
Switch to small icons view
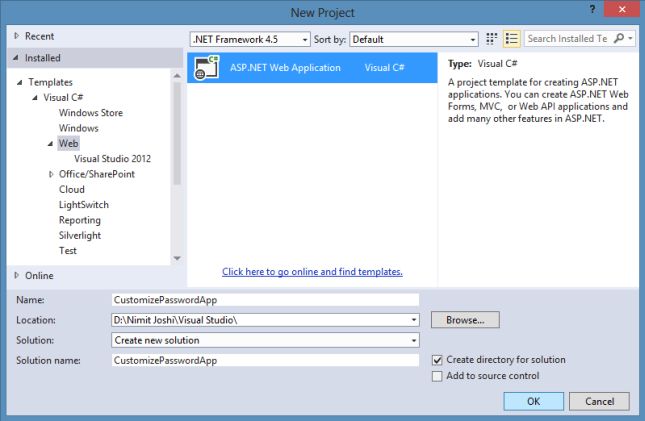(x=492, y=39)
